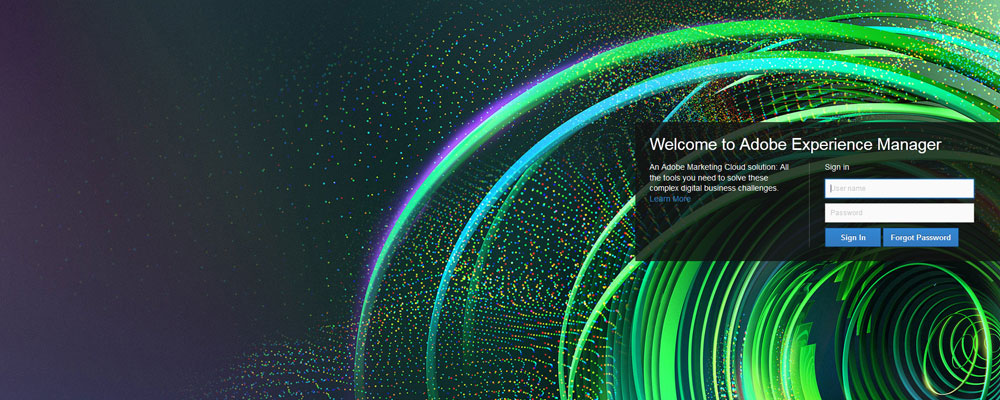Click the Sign In button
The height and width of the screenshot is (400, 1000).
pyautogui.click(x=853, y=237)
